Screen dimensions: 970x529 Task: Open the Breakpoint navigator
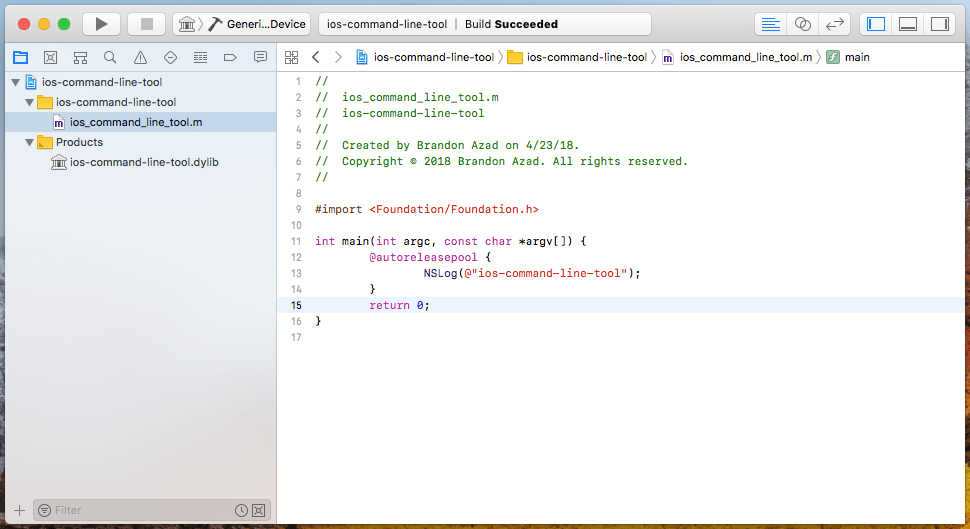[x=230, y=58]
